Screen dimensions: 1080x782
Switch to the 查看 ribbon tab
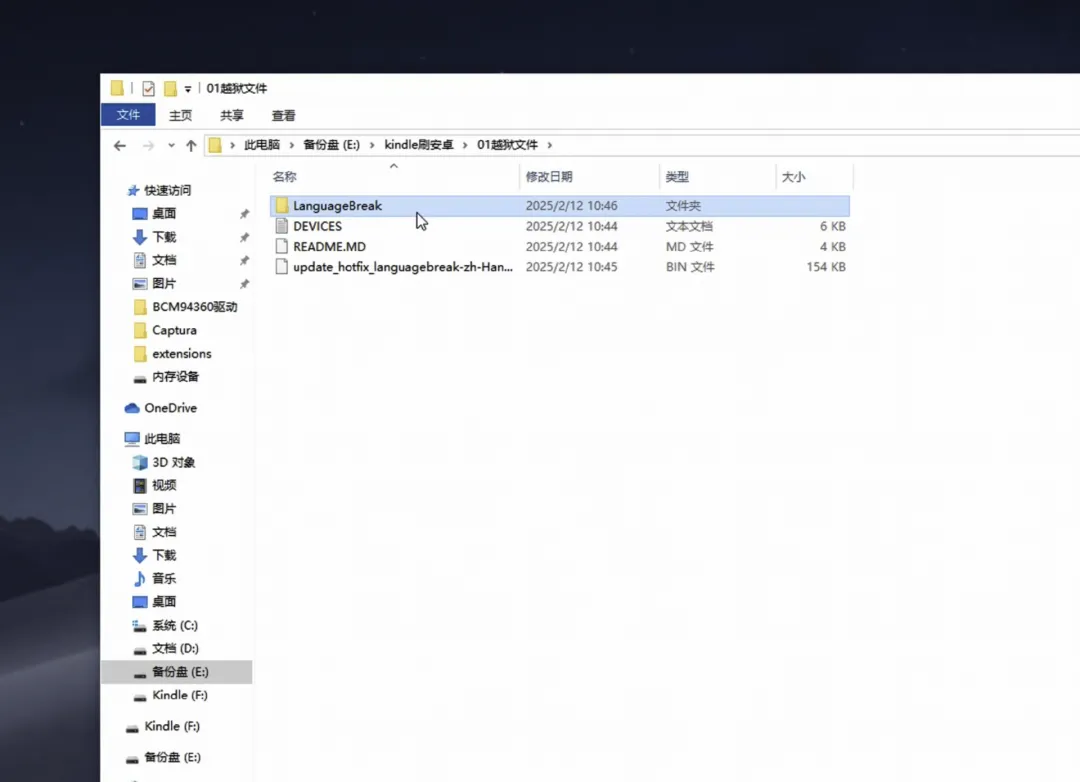coord(283,116)
